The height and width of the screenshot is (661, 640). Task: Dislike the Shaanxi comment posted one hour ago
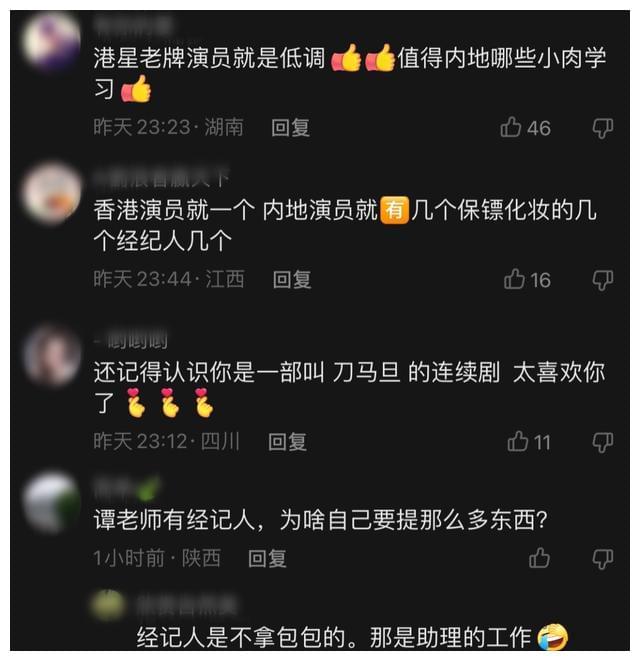603,559
